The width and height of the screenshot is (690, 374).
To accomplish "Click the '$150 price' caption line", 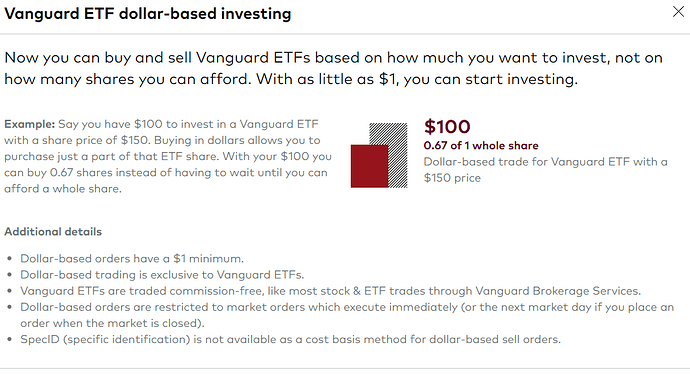I will (x=452, y=178).
